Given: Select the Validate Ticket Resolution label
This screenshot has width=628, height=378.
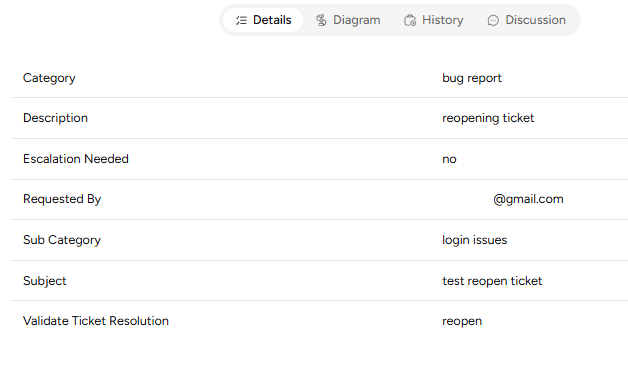Looking at the screenshot, I should point(96,321).
